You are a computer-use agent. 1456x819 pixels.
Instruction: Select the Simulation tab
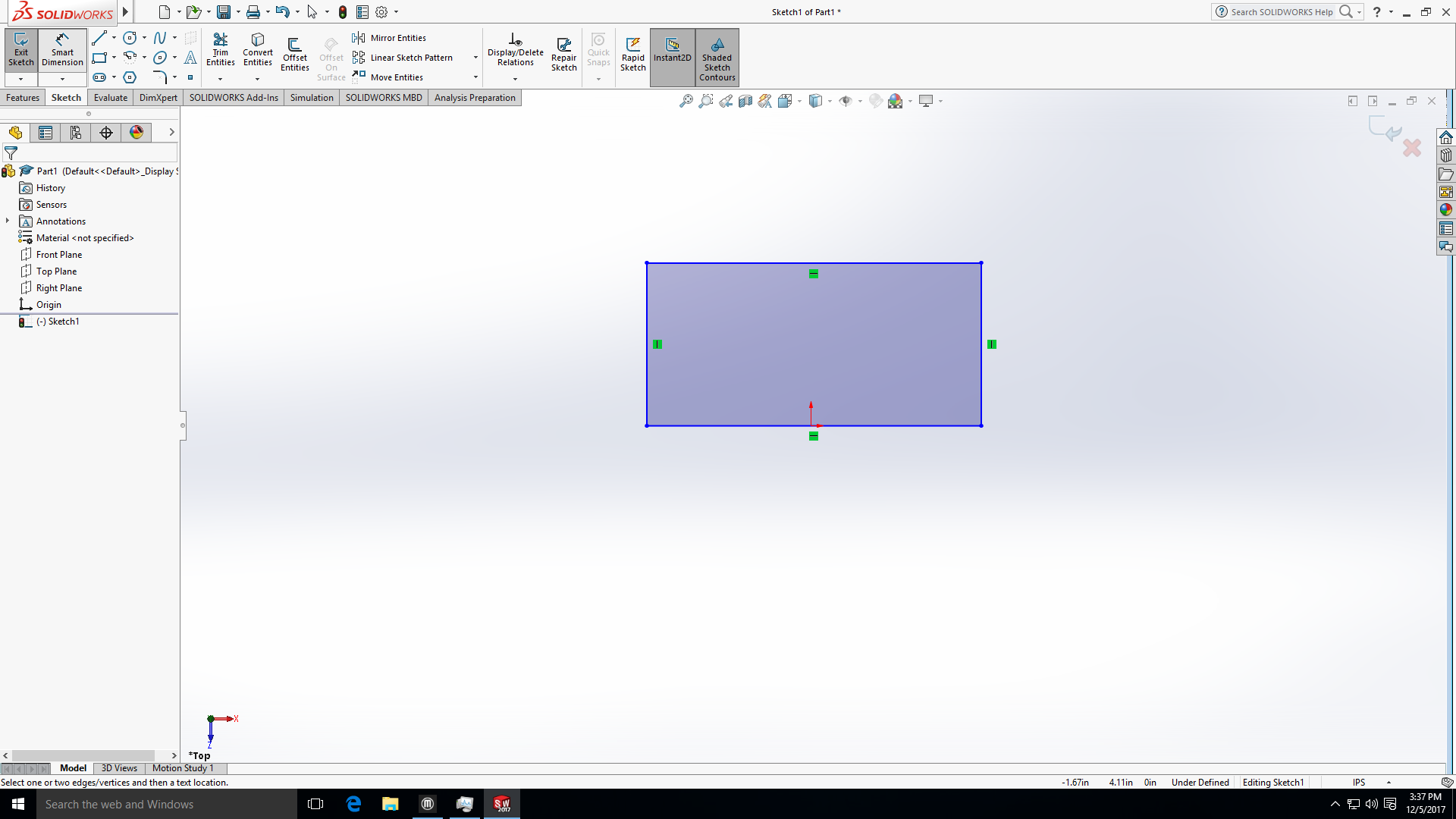[310, 97]
